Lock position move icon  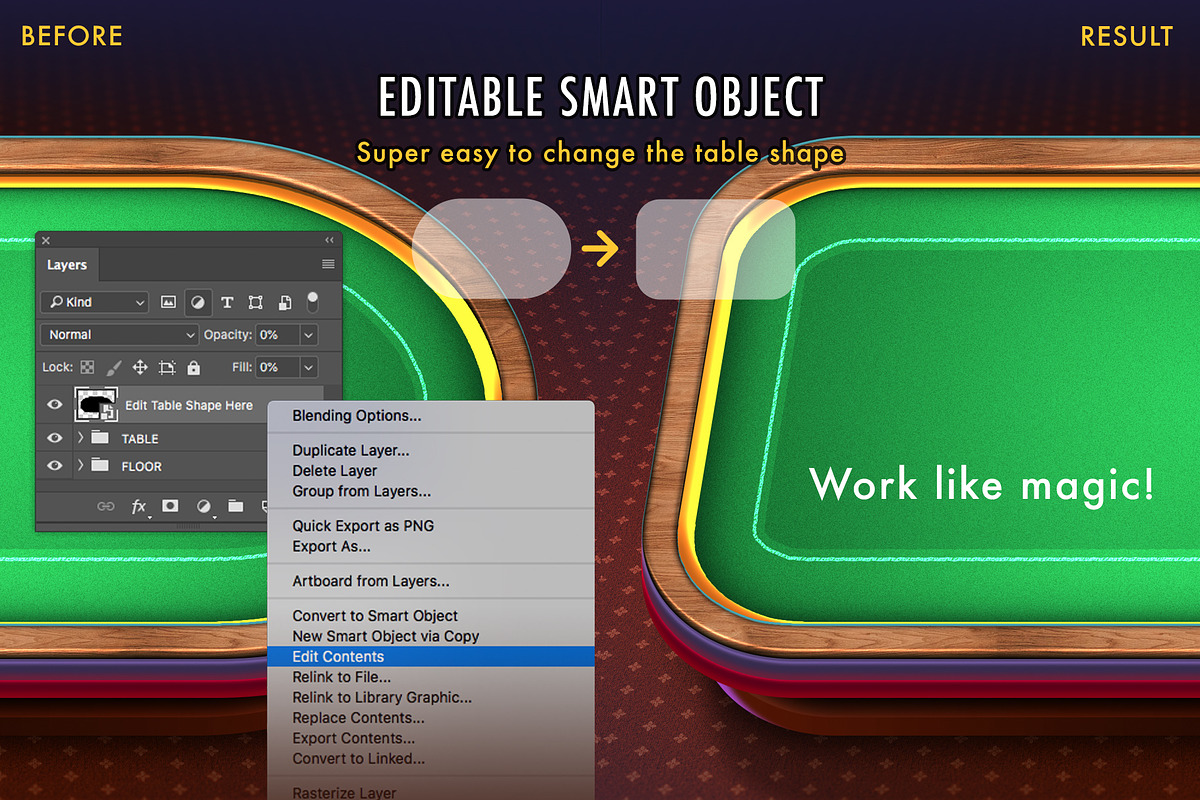pos(140,367)
